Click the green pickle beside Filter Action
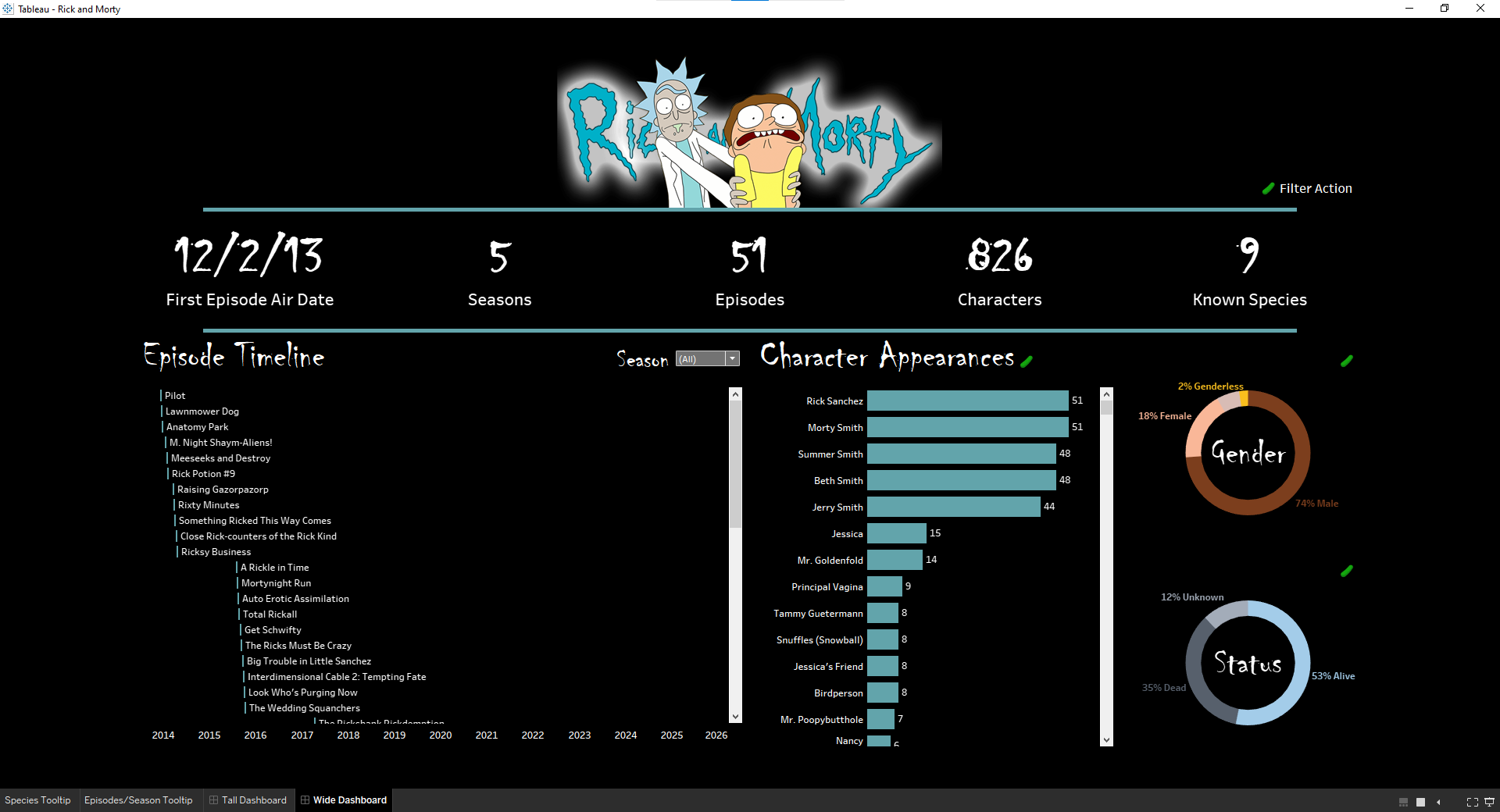The image size is (1500, 812). (x=1268, y=188)
